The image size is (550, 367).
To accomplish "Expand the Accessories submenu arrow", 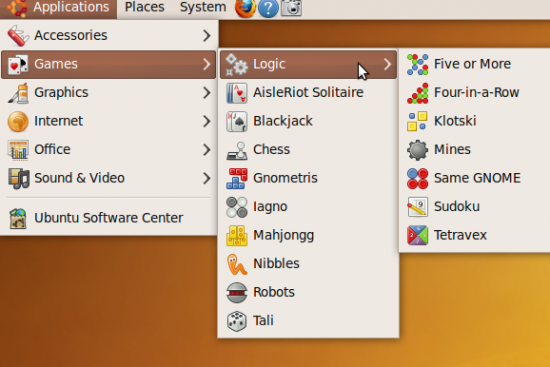I will point(207,35).
